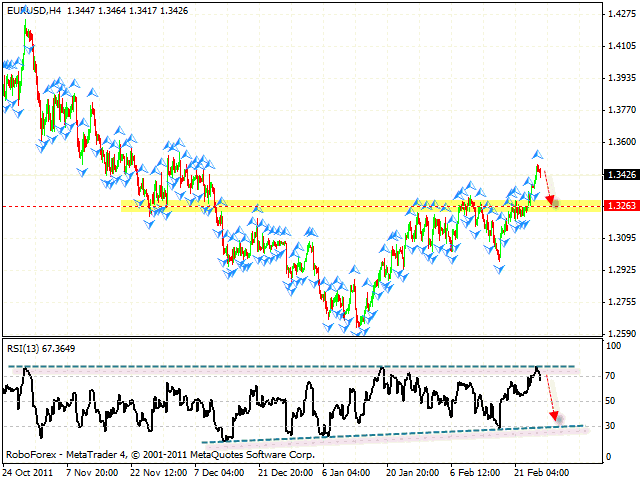This screenshot has width=640, height=480.
Task: Select the 7 Dec 04:00 time label
Action: click(218, 469)
